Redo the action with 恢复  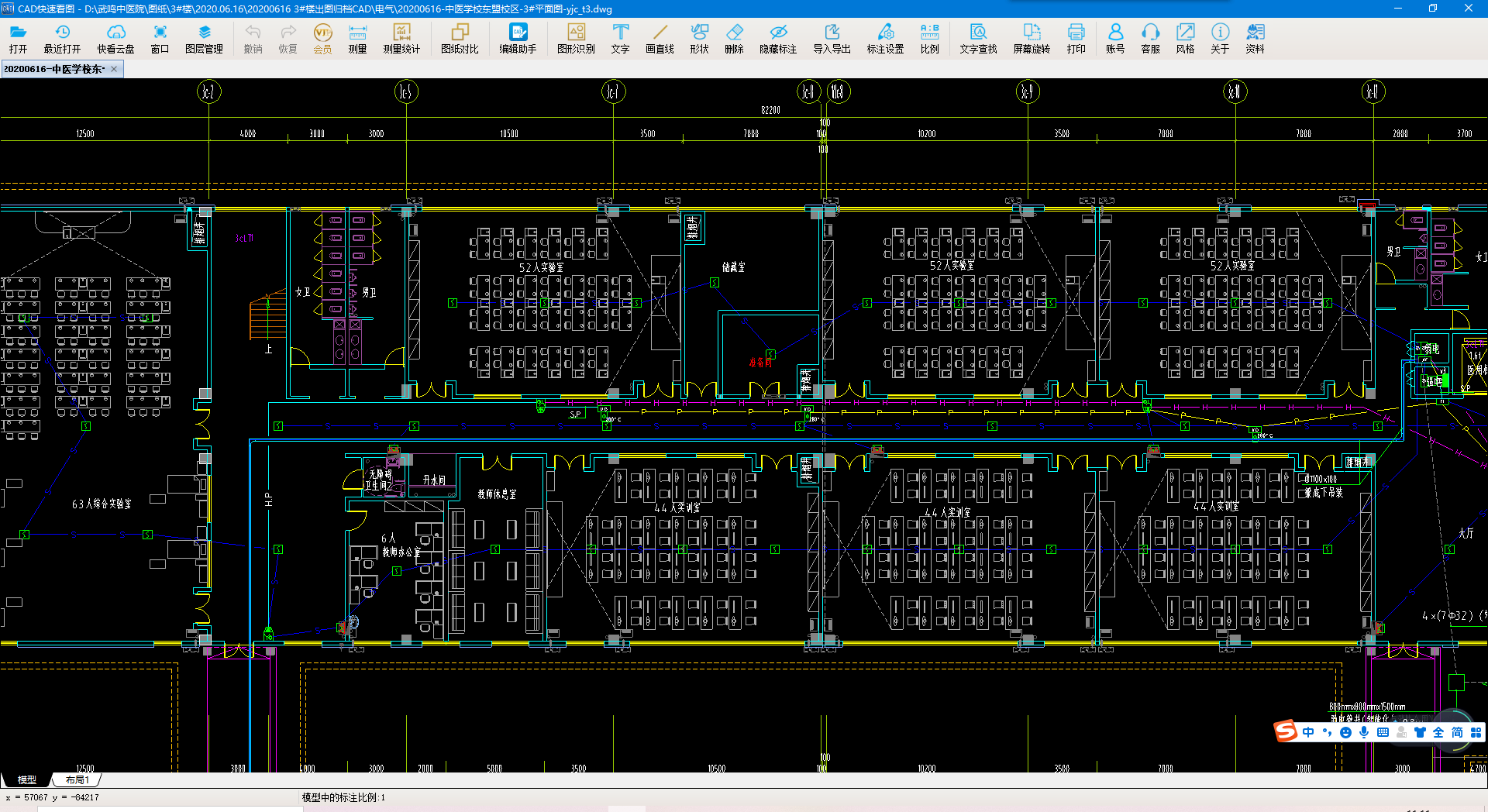point(288,39)
